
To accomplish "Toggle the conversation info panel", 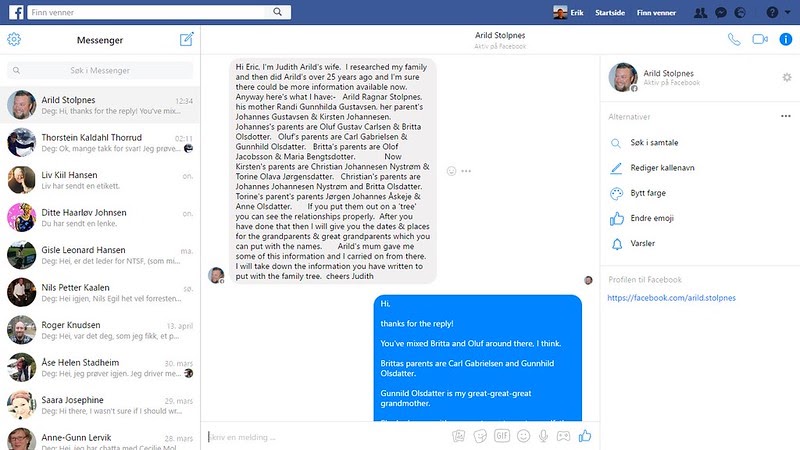I will pos(786,39).
